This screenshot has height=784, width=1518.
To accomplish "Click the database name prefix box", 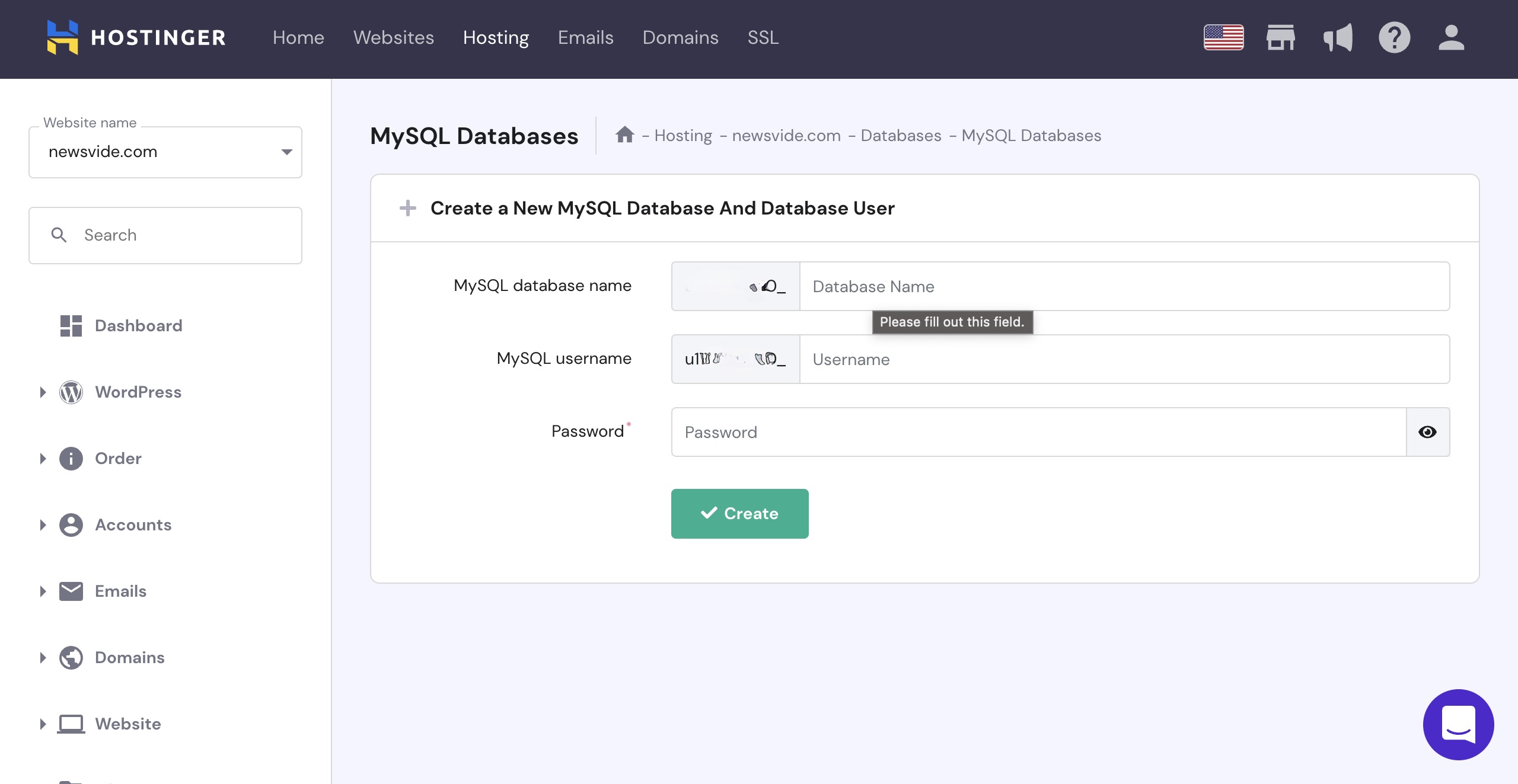I will tap(735, 286).
